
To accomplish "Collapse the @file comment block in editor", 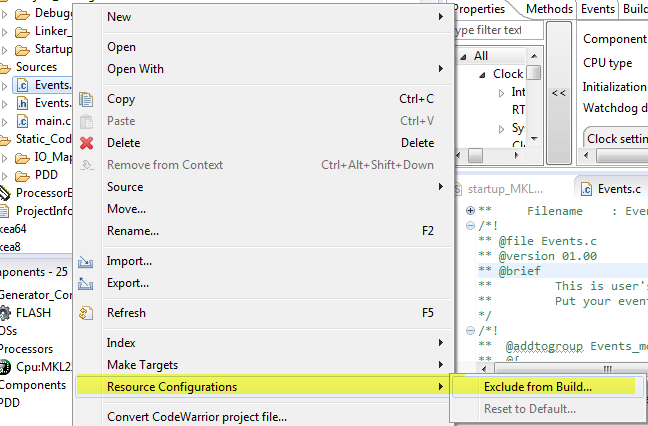I will coord(470,226).
